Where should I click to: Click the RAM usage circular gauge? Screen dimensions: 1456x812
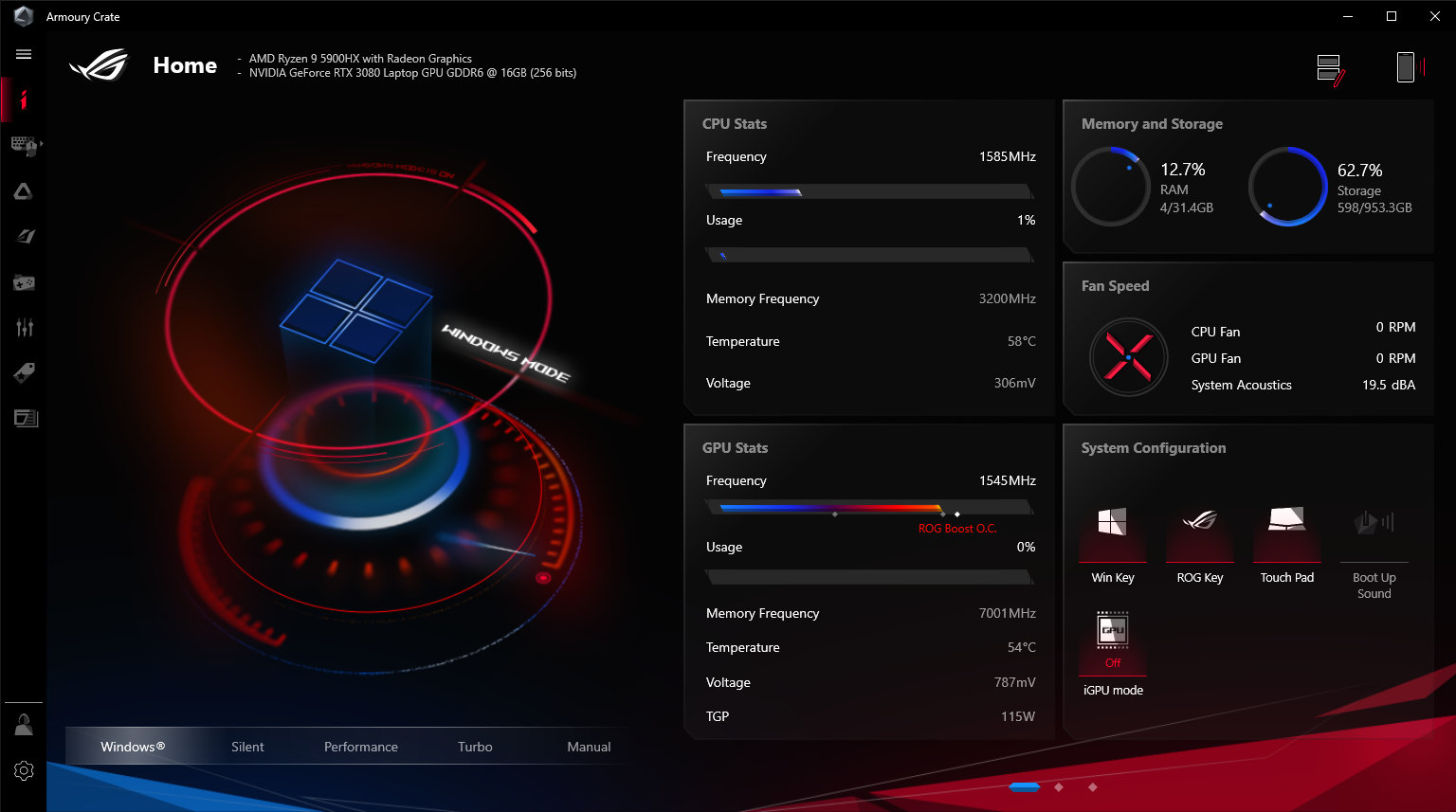pyautogui.click(x=1110, y=187)
